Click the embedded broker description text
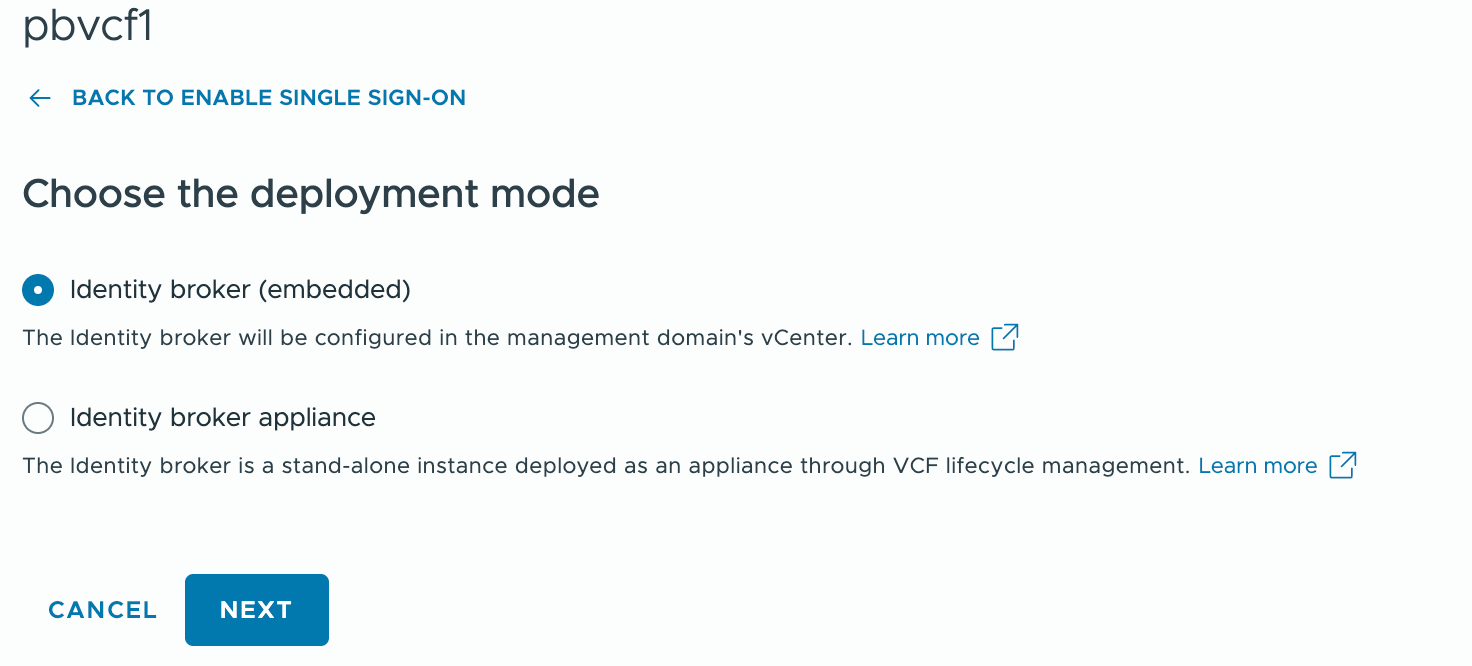Screen dimensions: 1472x666 [300, 338]
